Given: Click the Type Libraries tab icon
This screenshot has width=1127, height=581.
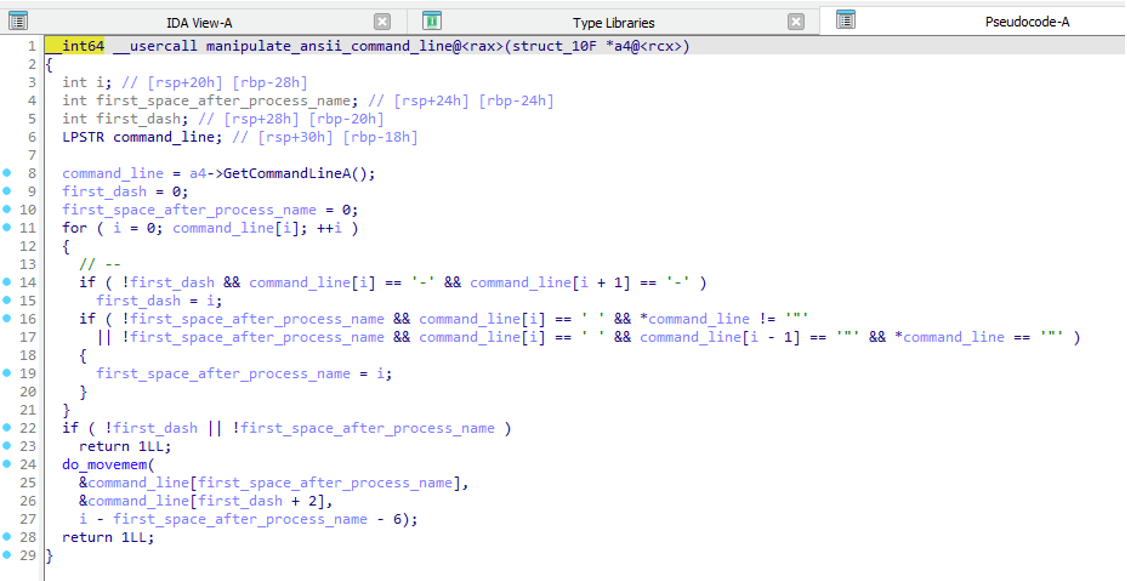Looking at the screenshot, I should pos(431,21).
